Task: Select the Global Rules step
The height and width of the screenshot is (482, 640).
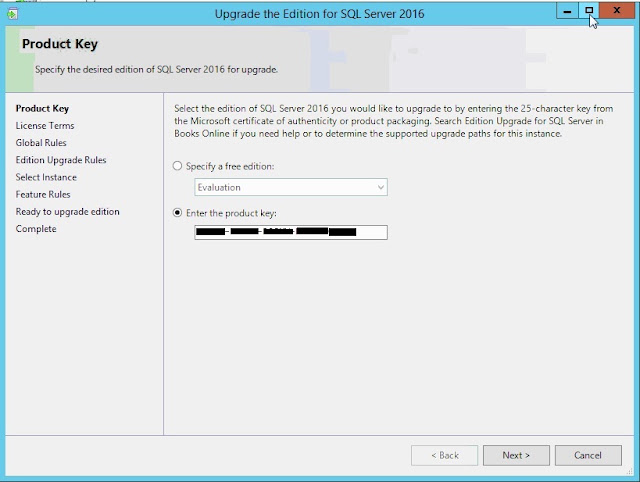Action: pos(41,143)
